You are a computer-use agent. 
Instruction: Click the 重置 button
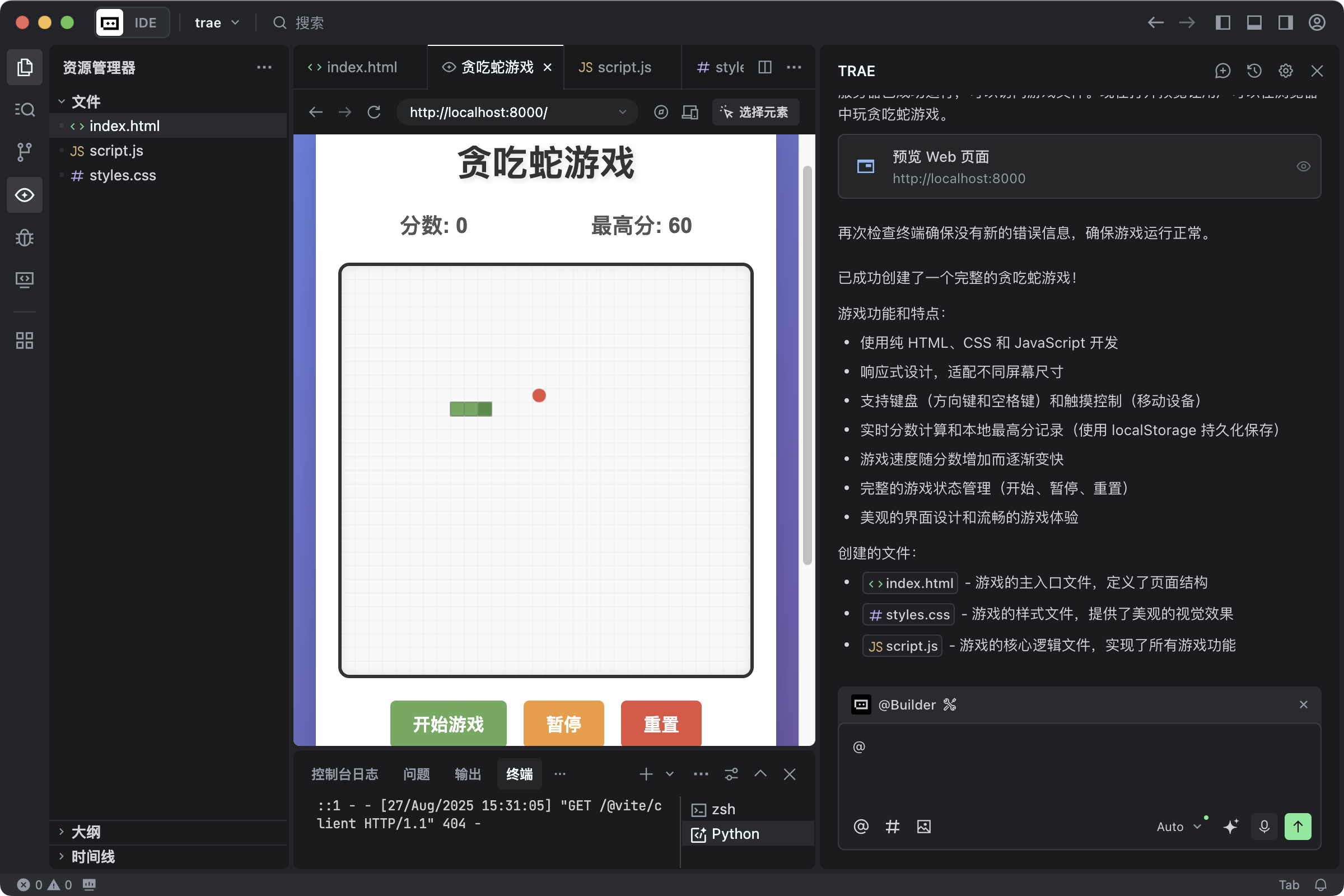coord(661,723)
